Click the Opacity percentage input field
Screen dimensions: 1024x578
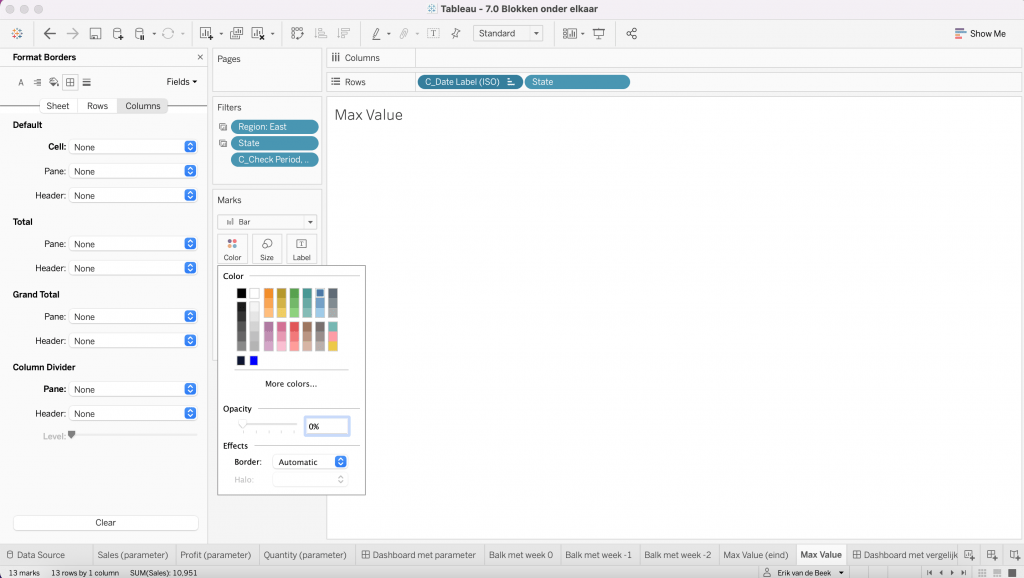[327, 426]
